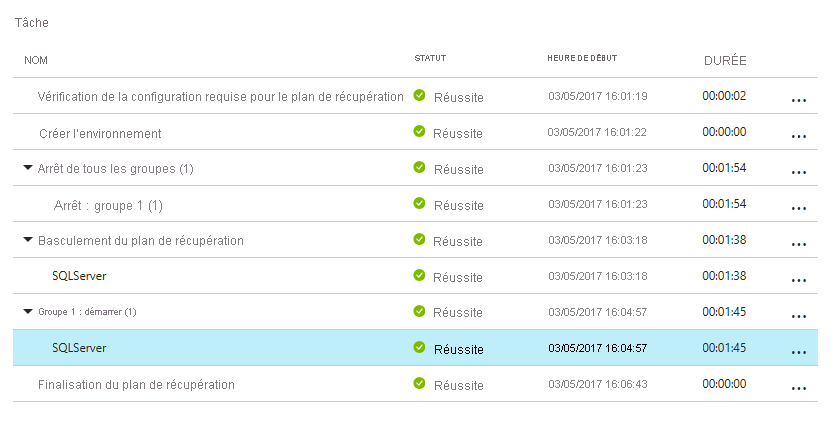Screen dimensions: 839x425
Task: Open ellipsis menu for Arrêt : groupe 1 row
Action: 798,208
